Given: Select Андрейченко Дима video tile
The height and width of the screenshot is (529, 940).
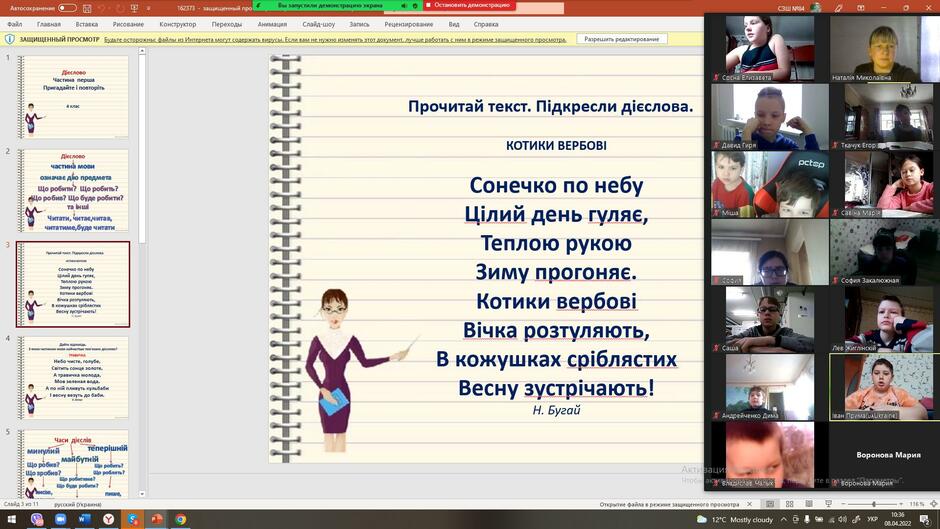Looking at the screenshot, I should [770, 387].
